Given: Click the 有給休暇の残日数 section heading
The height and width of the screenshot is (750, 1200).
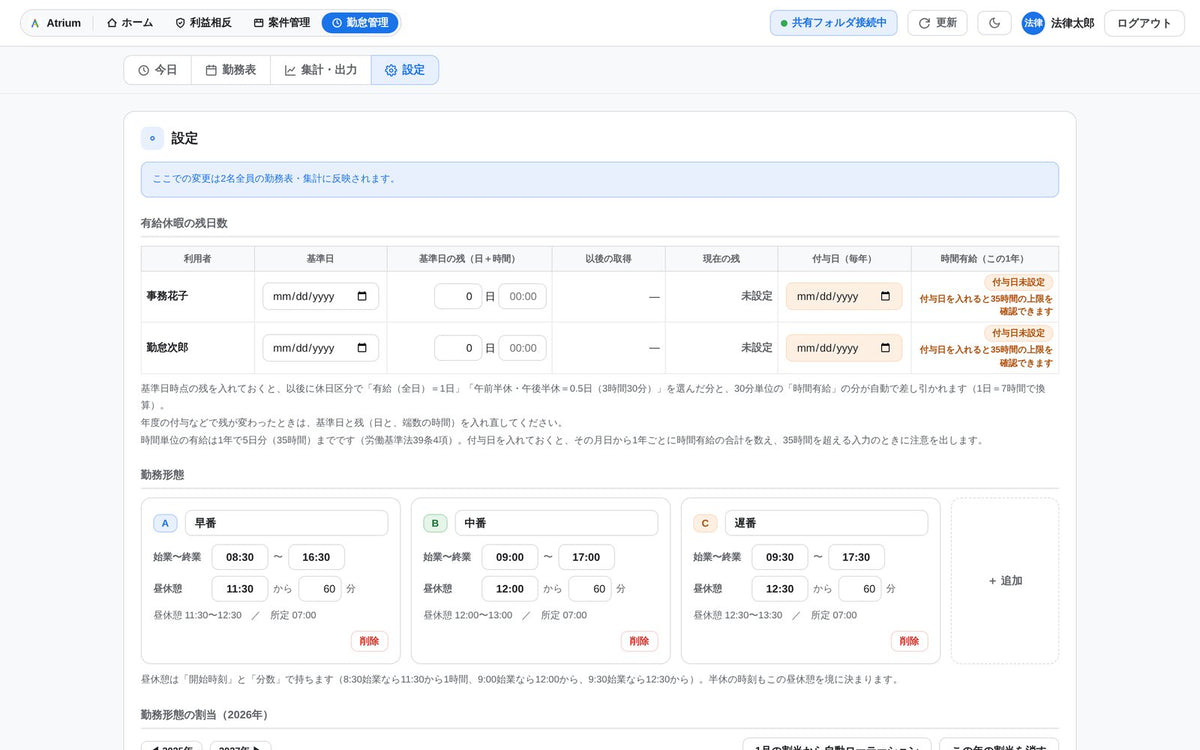Looking at the screenshot, I should [x=184, y=223].
